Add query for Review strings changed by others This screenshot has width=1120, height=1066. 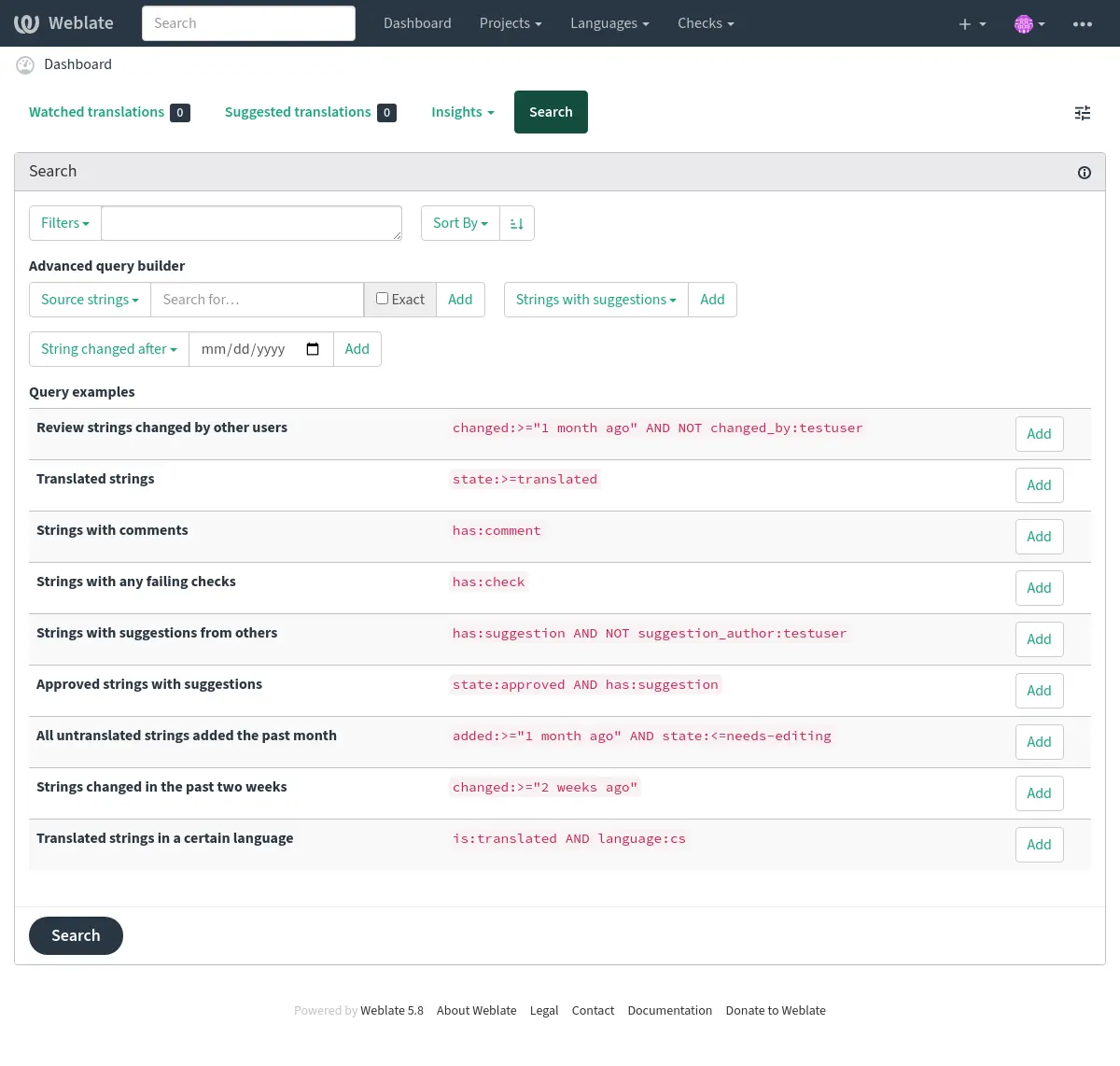(1039, 434)
